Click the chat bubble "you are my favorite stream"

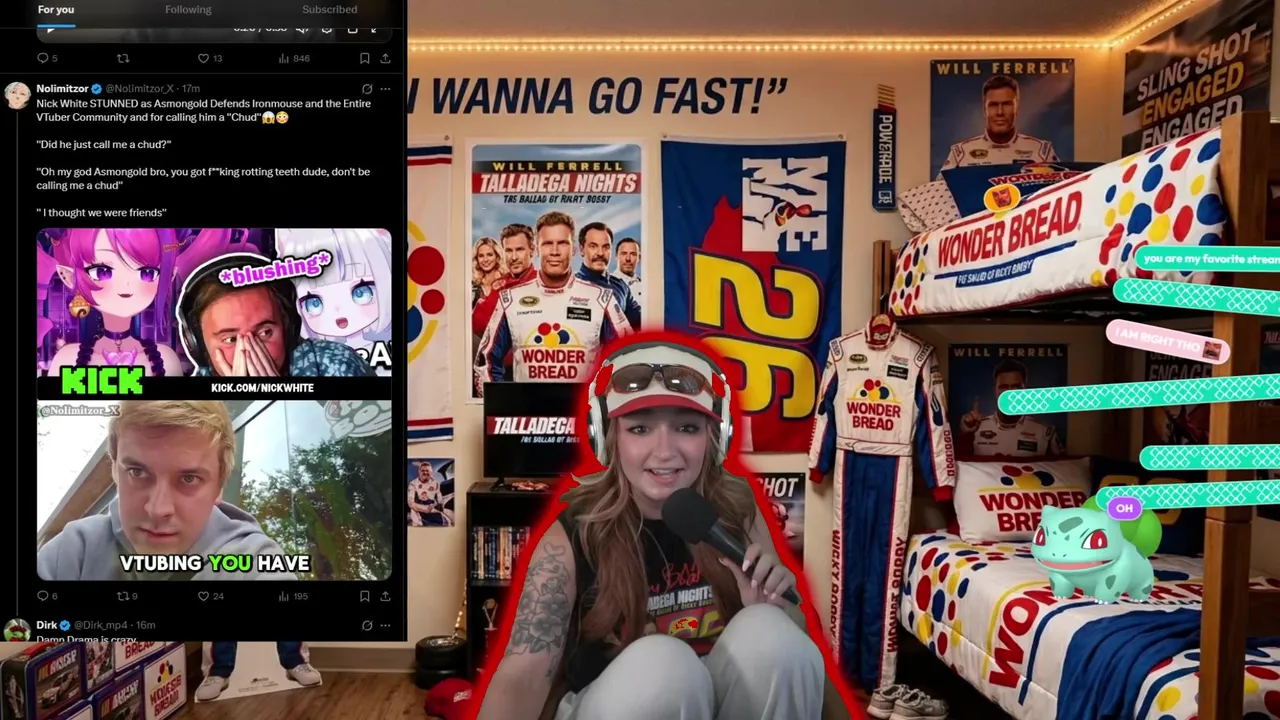click(1208, 259)
